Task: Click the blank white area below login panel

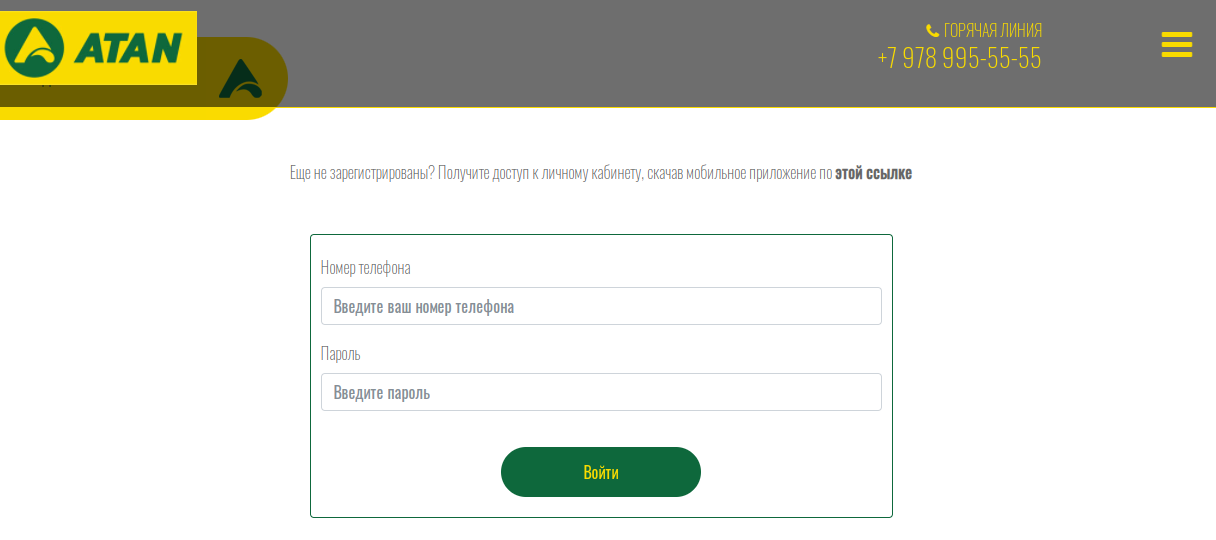Action: click(600, 529)
